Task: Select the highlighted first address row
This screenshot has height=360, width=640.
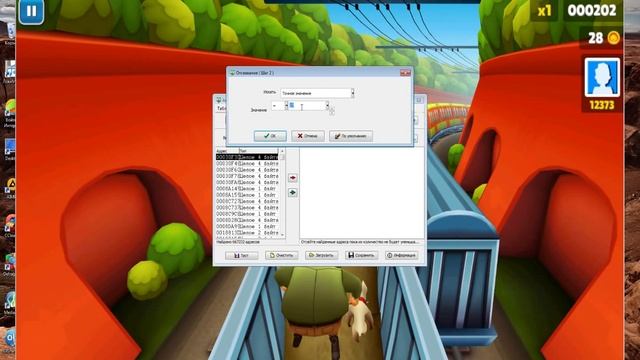Action: tap(247, 157)
